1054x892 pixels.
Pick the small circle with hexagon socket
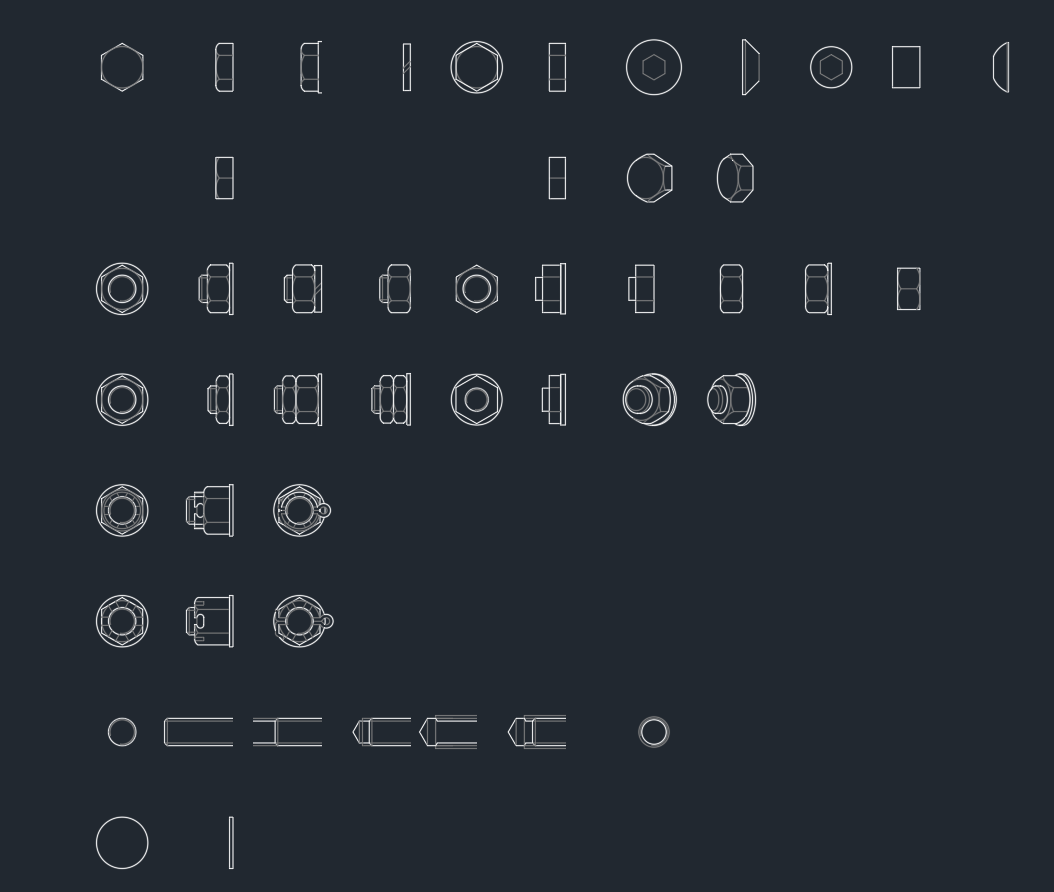pos(831,67)
